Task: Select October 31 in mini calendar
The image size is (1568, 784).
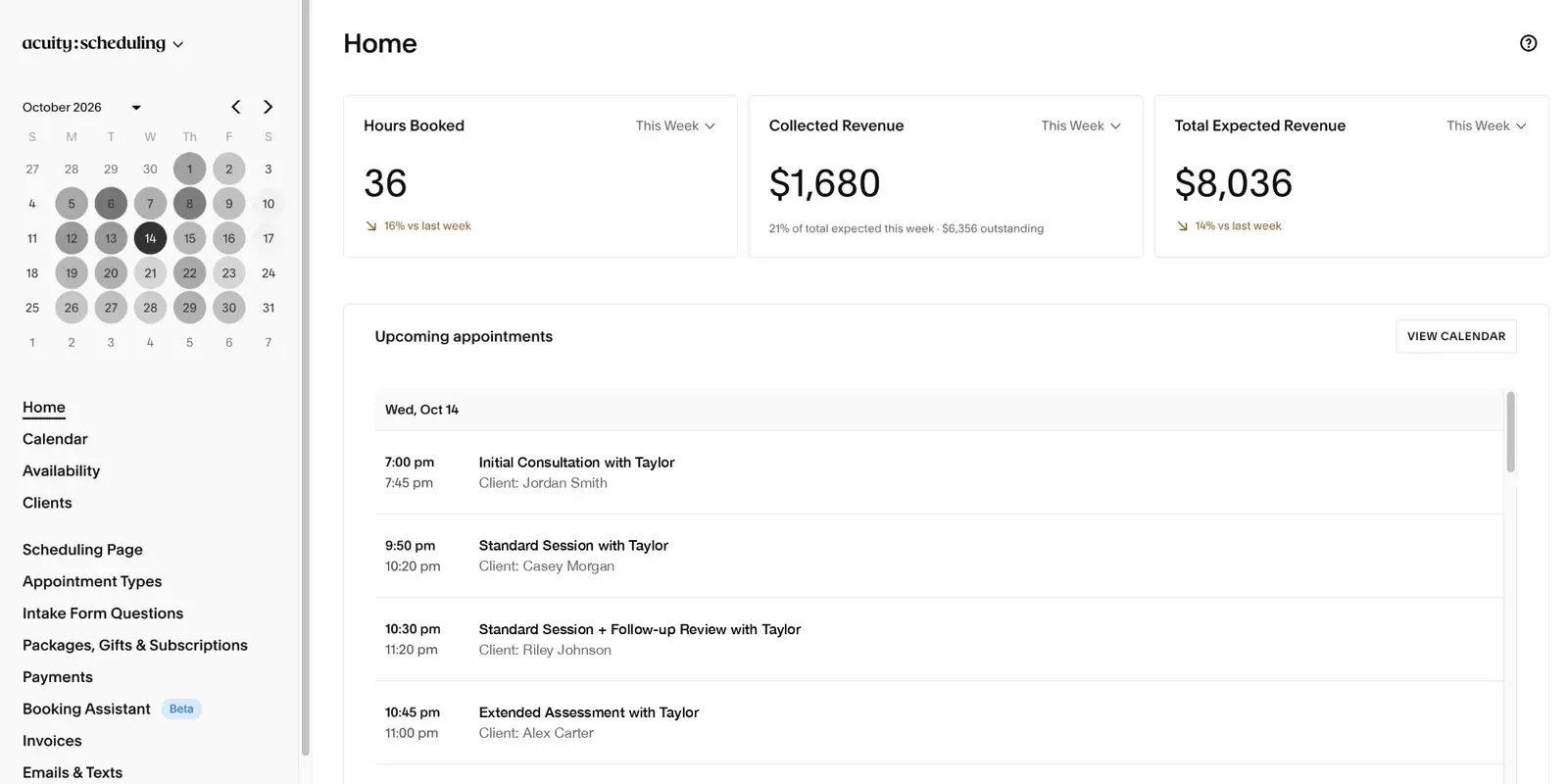Action: click(268, 308)
